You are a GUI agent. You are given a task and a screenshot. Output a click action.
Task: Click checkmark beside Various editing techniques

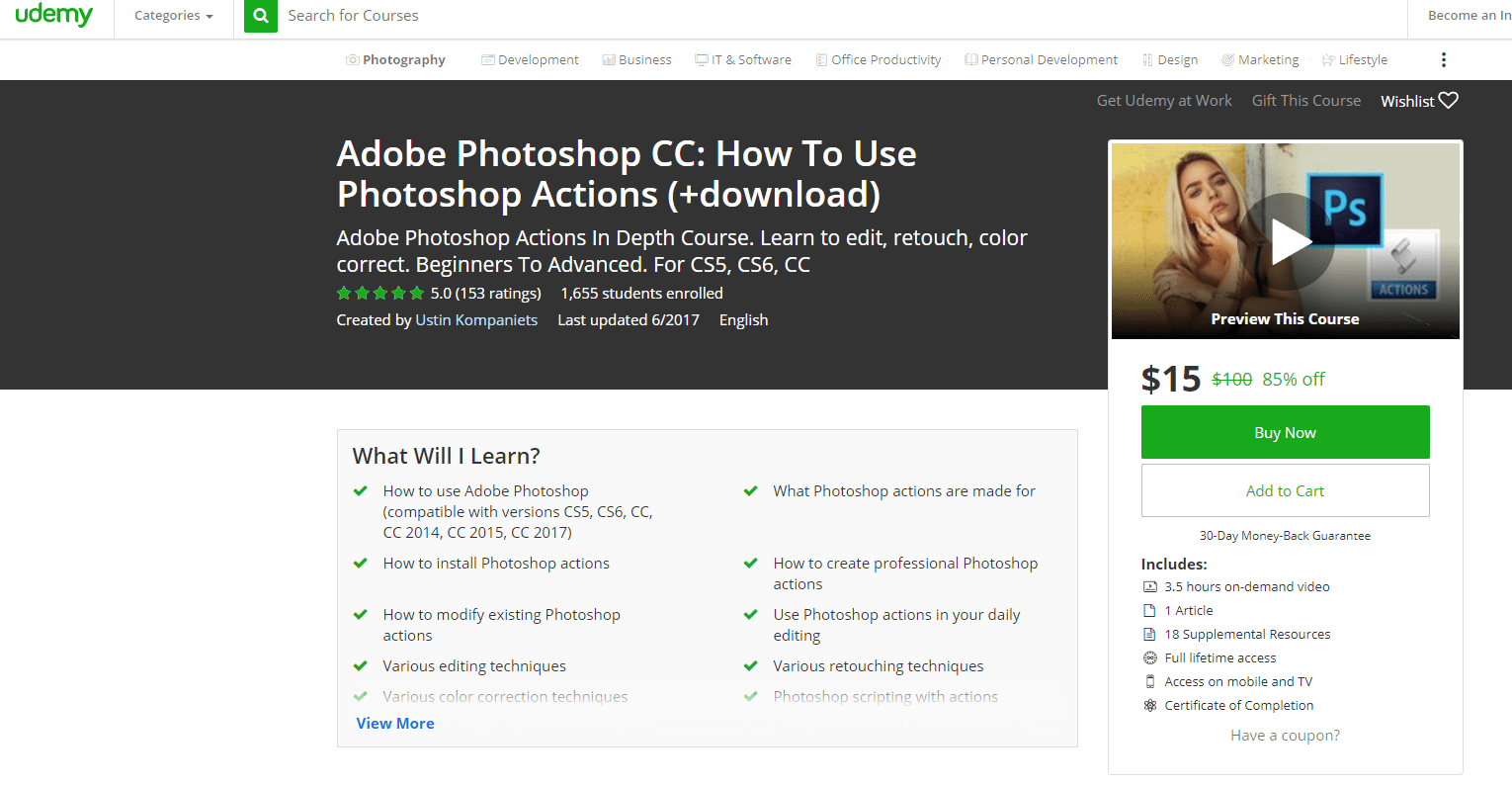coord(361,666)
